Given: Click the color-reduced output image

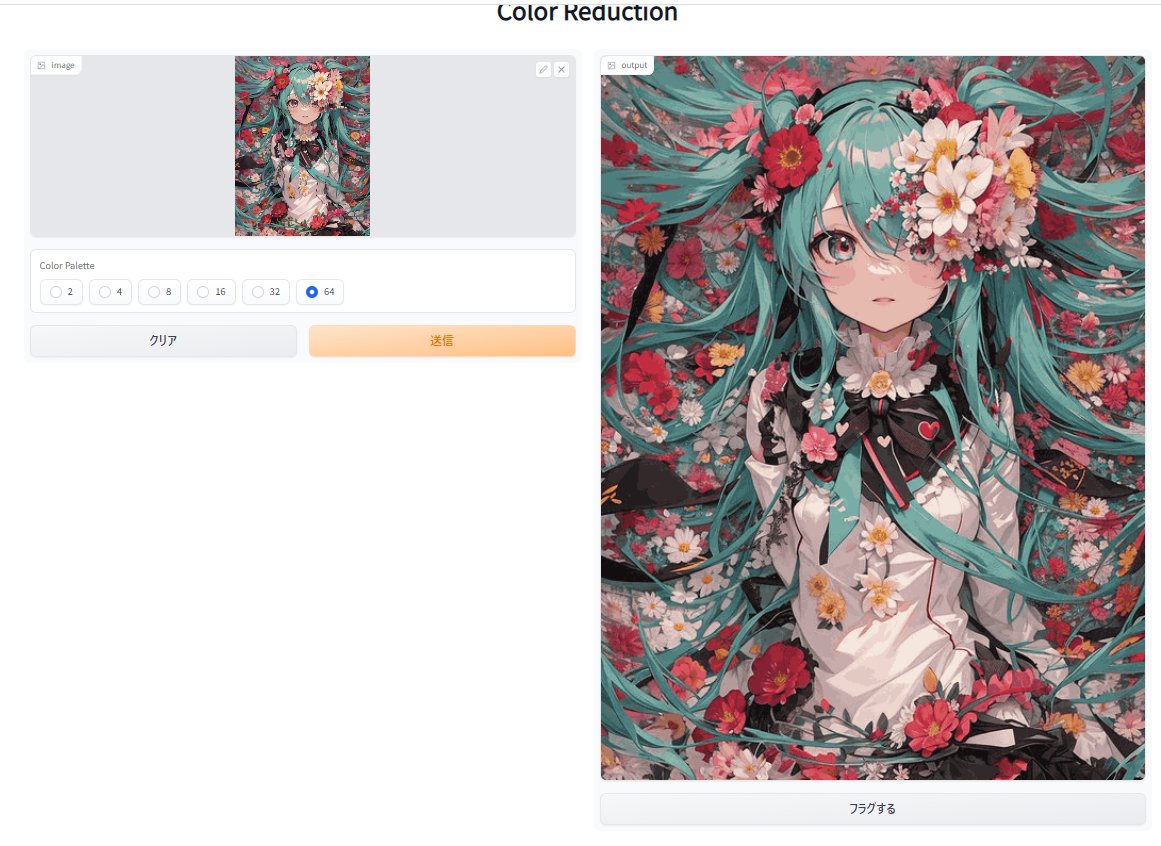Looking at the screenshot, I should [x=872, y=418].
